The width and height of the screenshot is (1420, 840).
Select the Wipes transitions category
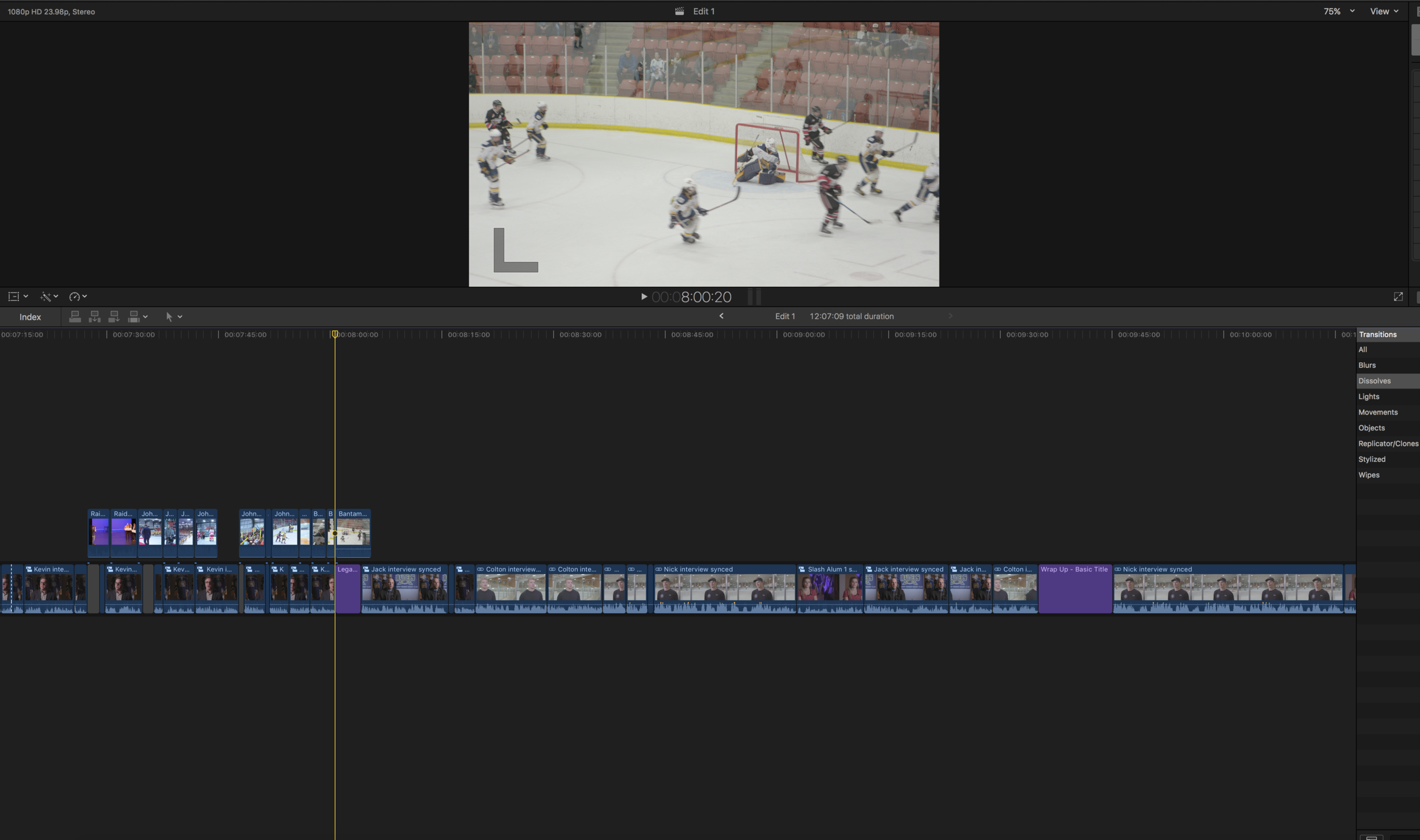pyautogui.click(x=1388, y=475)
